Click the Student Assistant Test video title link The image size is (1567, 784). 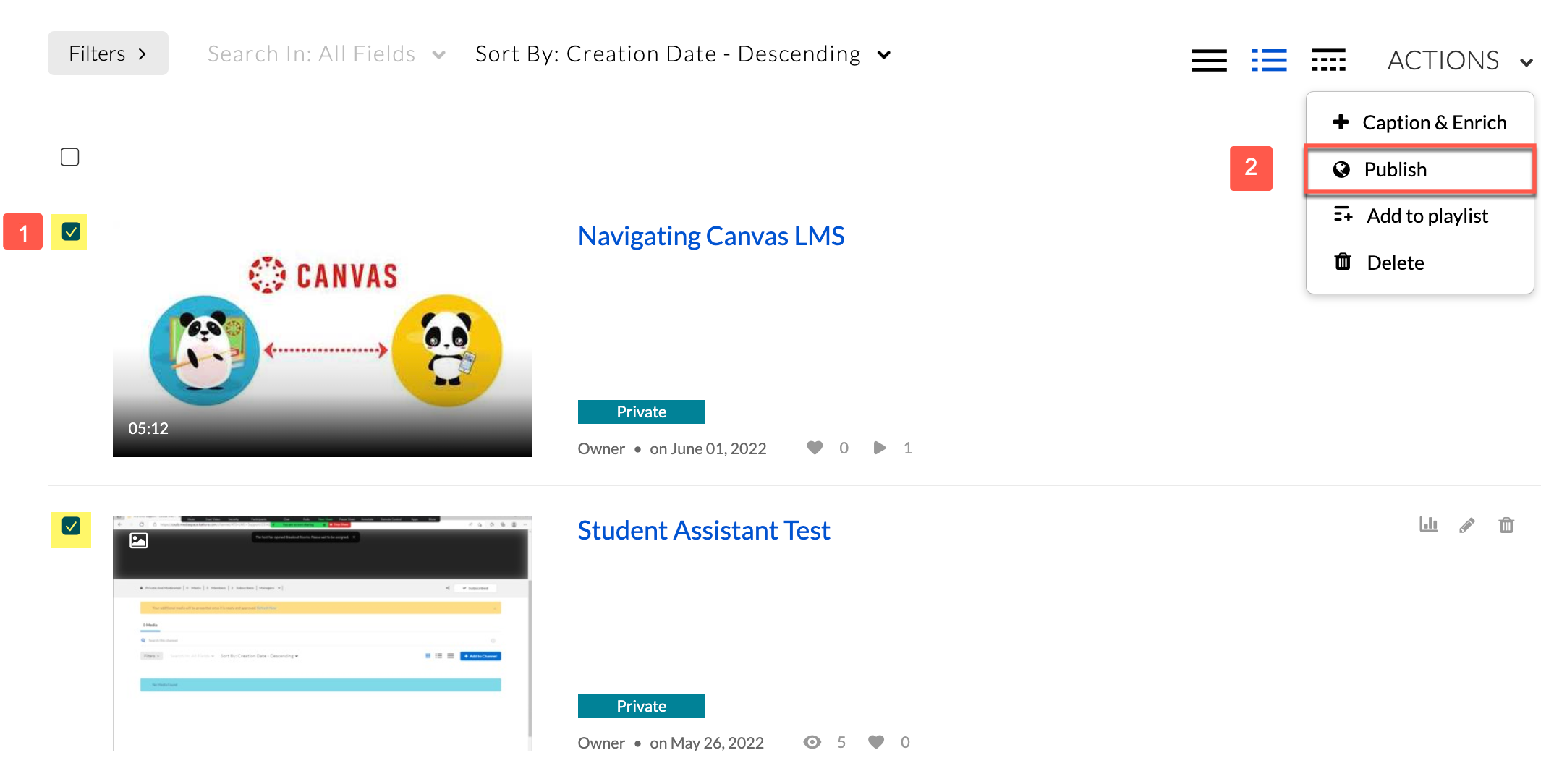[x=703, y=529]
